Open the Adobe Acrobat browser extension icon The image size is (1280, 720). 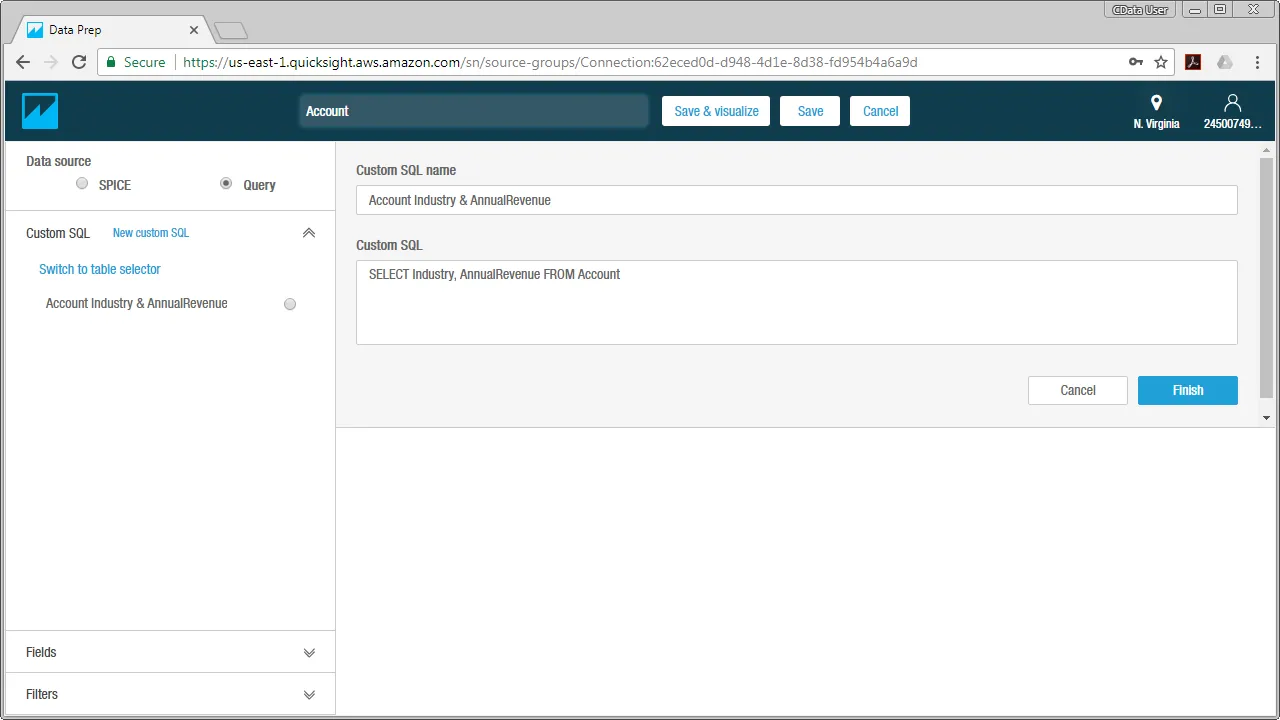(x=1193, y=62)
